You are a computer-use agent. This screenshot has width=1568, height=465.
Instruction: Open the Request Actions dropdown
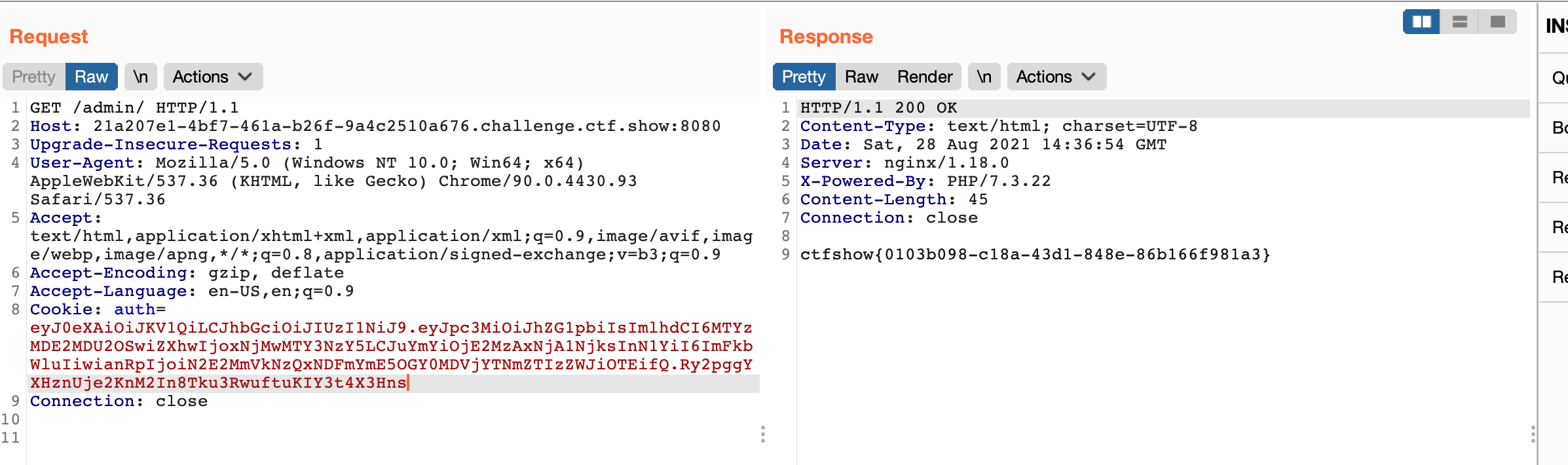click(213, 77)
